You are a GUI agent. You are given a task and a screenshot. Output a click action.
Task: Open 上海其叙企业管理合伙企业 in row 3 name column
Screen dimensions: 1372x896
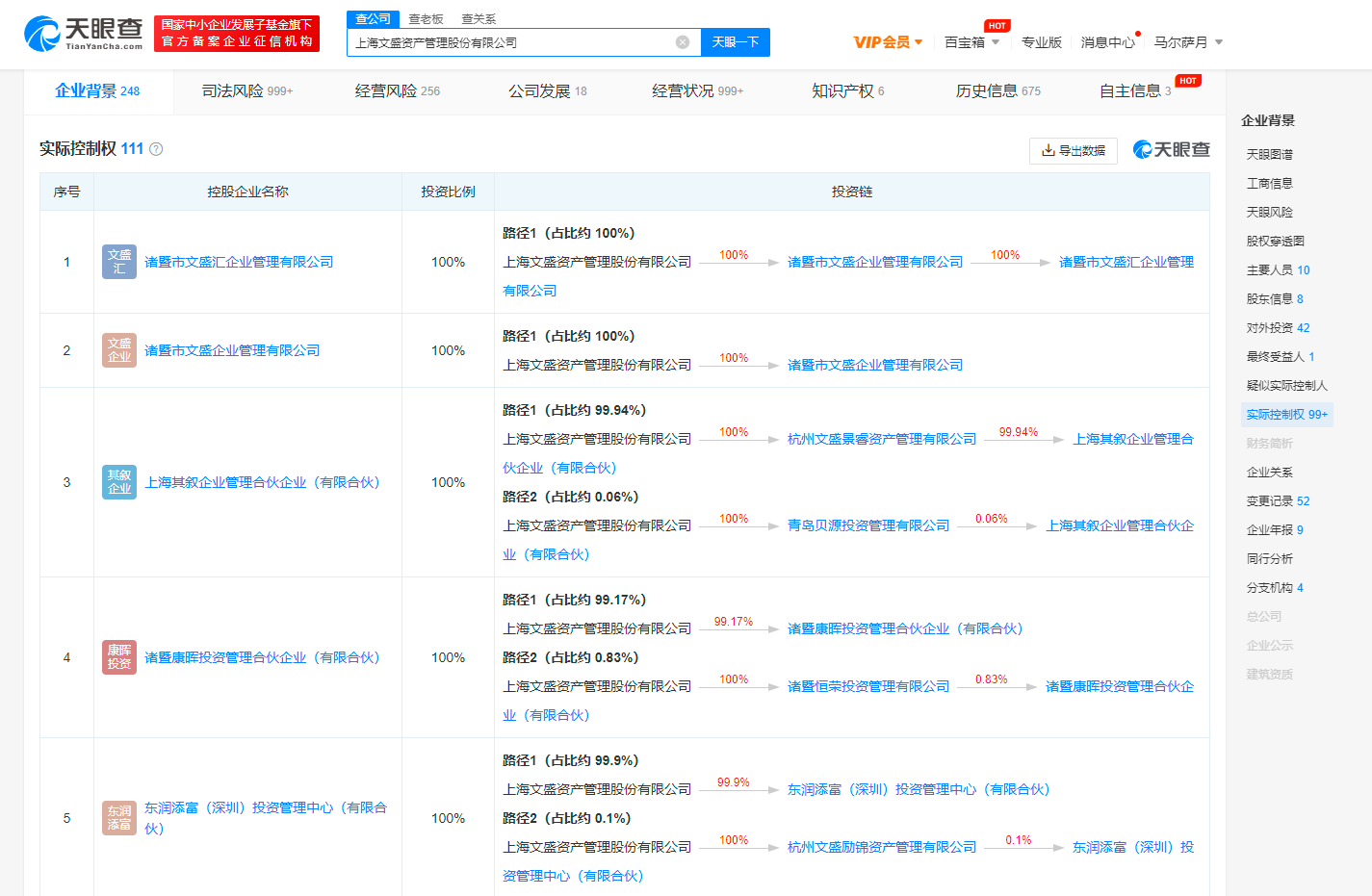262,482
